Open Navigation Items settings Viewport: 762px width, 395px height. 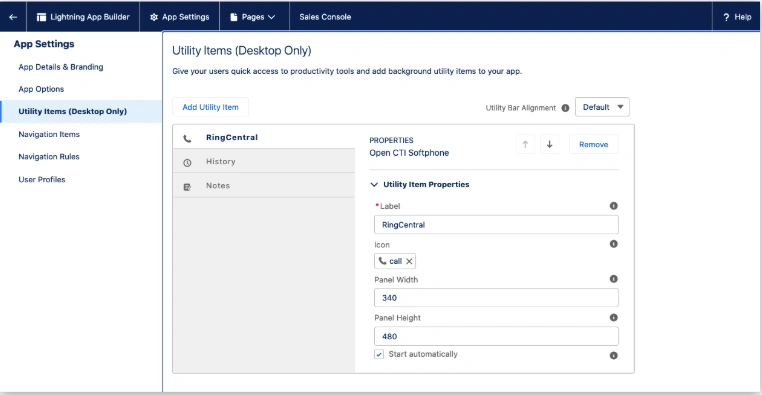tap(49, 134)
